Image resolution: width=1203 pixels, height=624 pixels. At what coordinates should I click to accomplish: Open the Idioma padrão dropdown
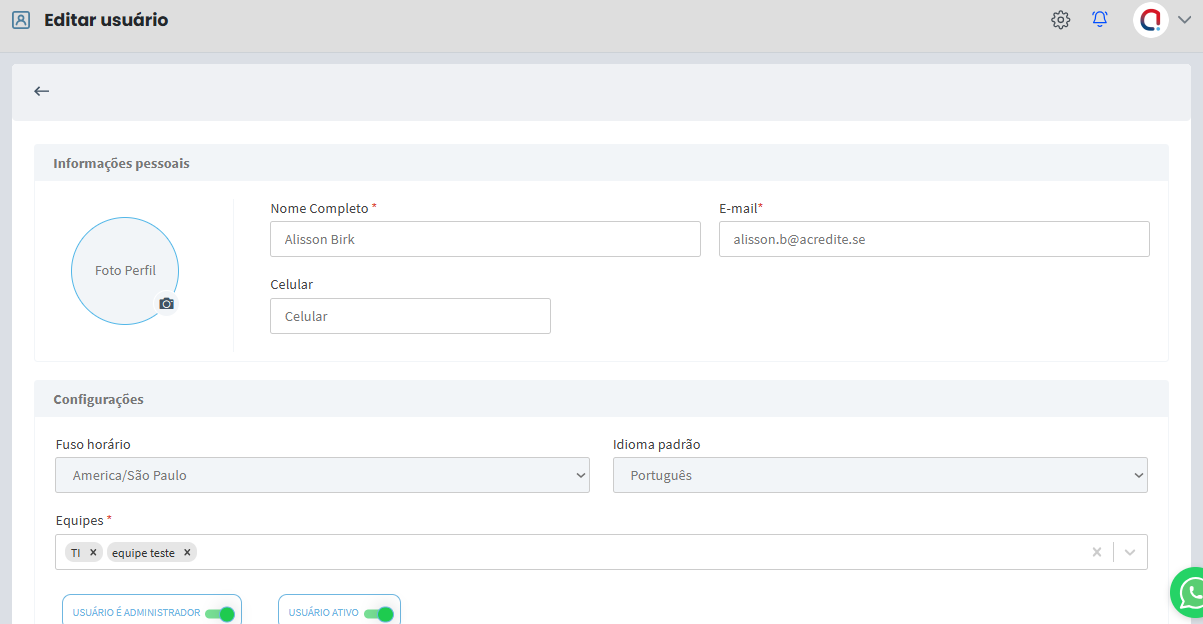pyautogui.click(x=879, y=476)
